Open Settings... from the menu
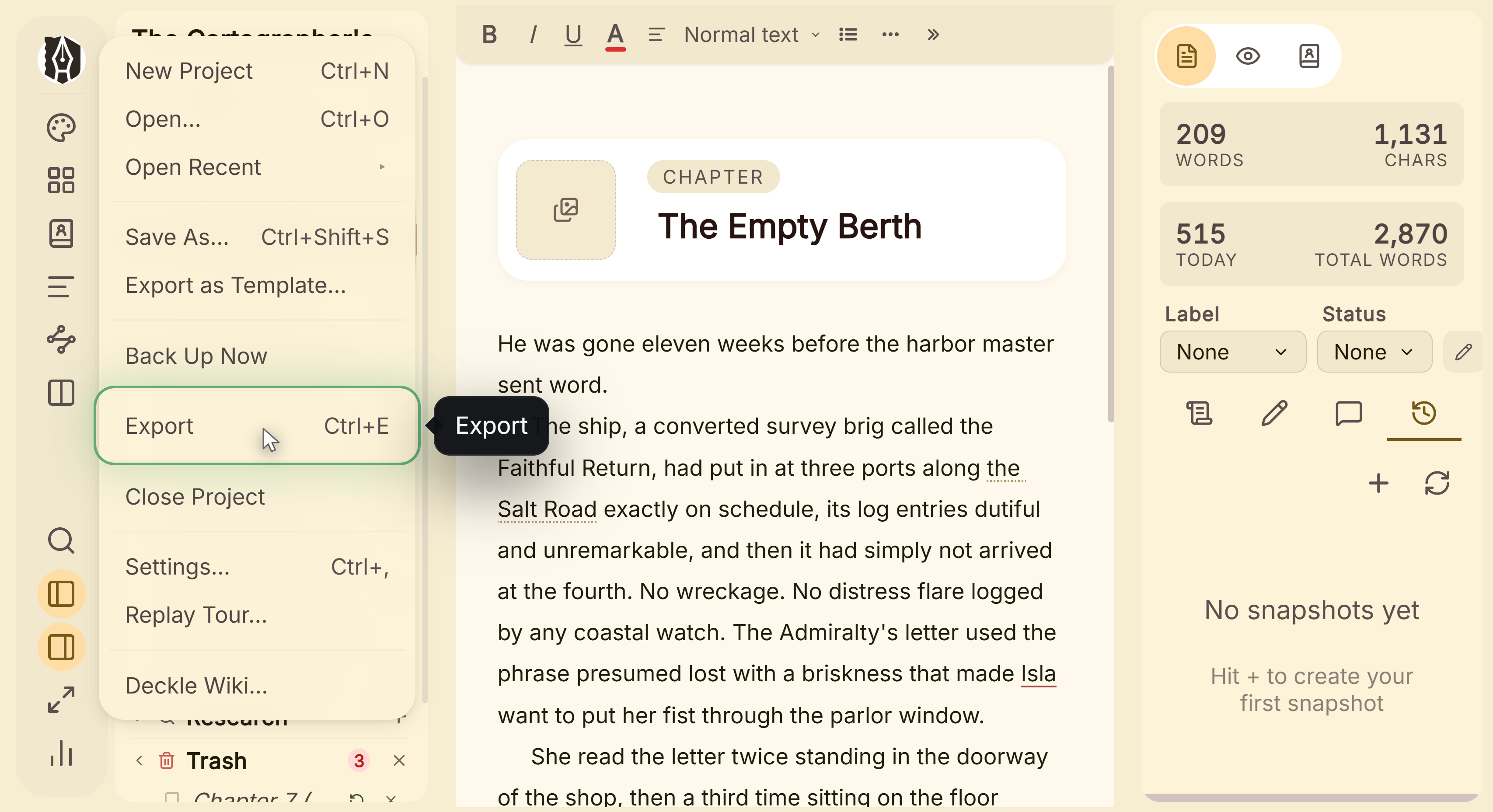Image resolution: width=1493 pixels, height=812 pixels. 257,567
